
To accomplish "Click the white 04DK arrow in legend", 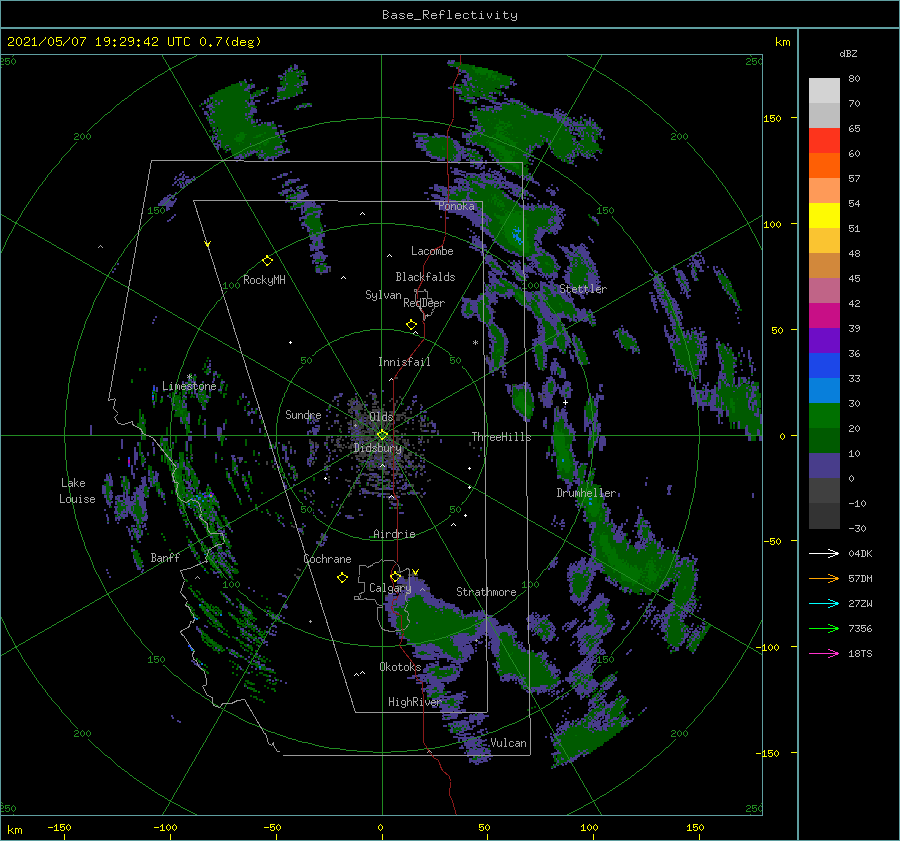I will pos(824,553).
